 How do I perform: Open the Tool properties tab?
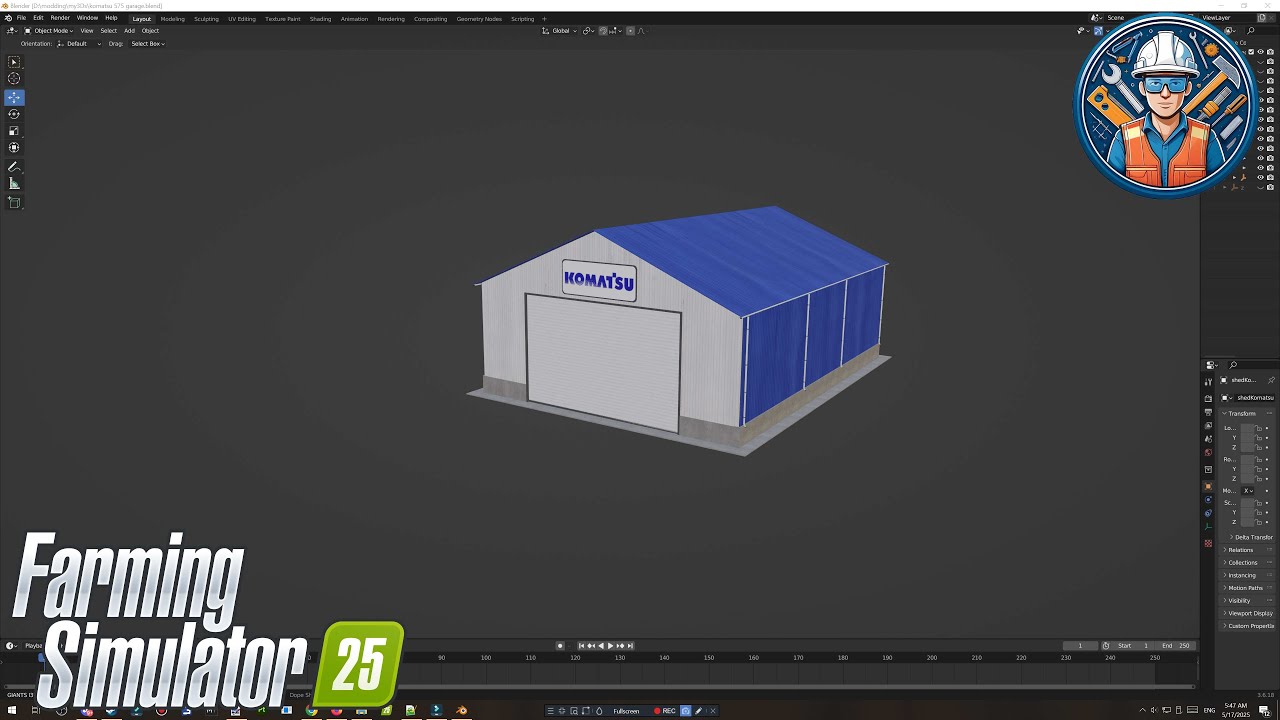[1208, 381]
